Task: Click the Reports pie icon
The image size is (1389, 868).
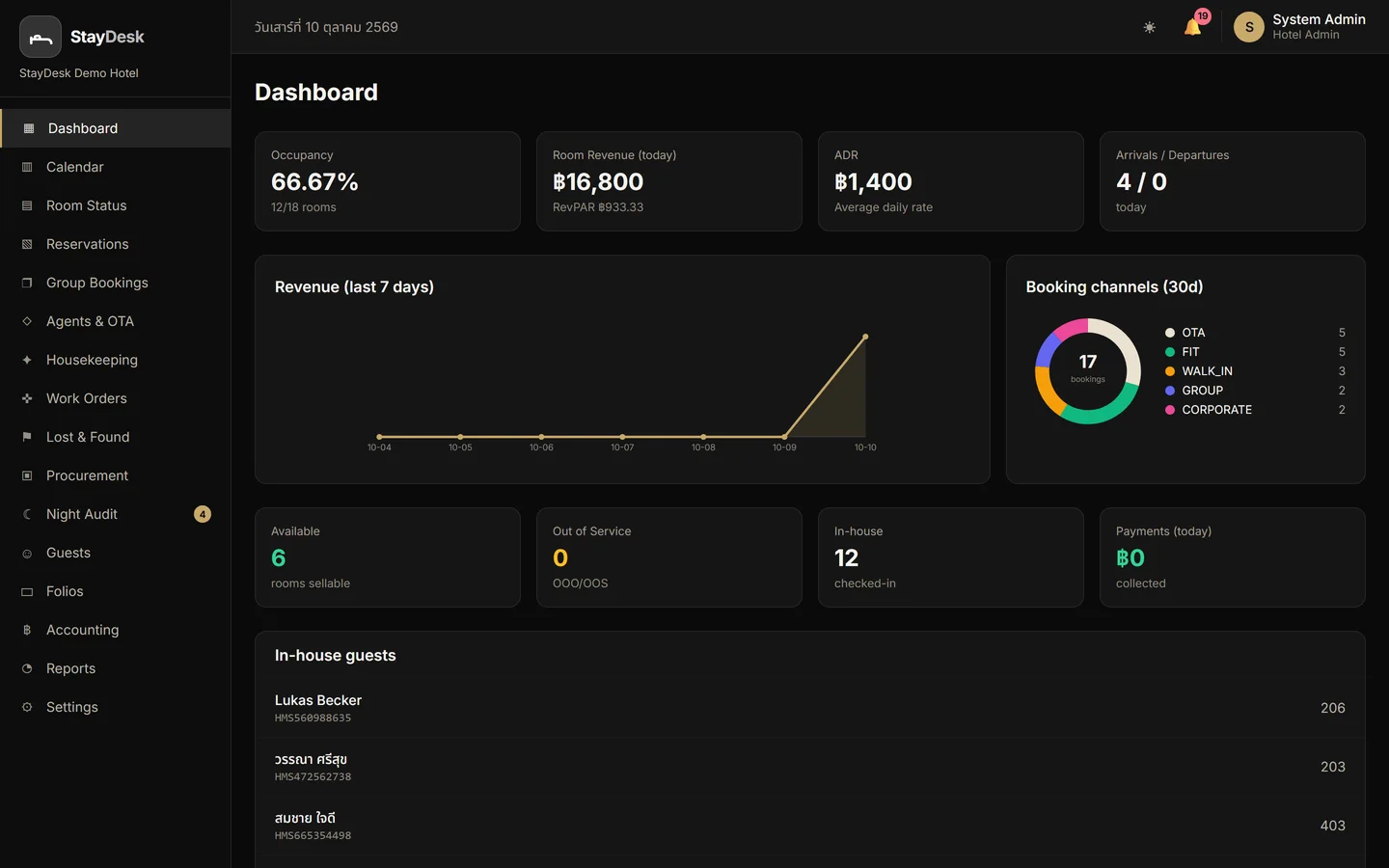Action: 27,668
